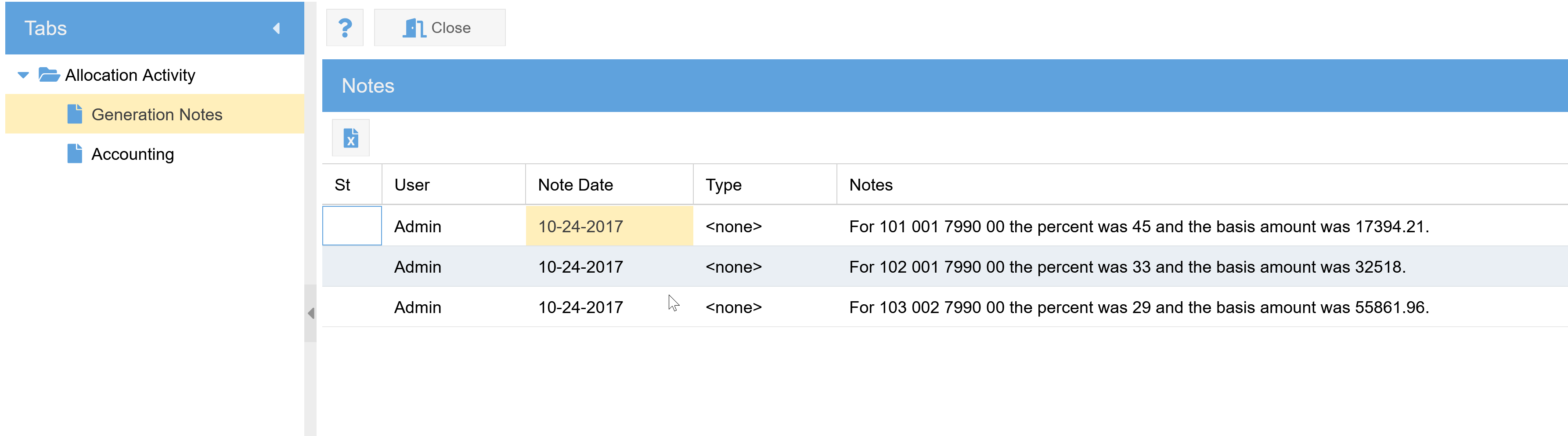1568x436 pixels.
Task: Click the Accounting document icon
Action: coord(74,154)
